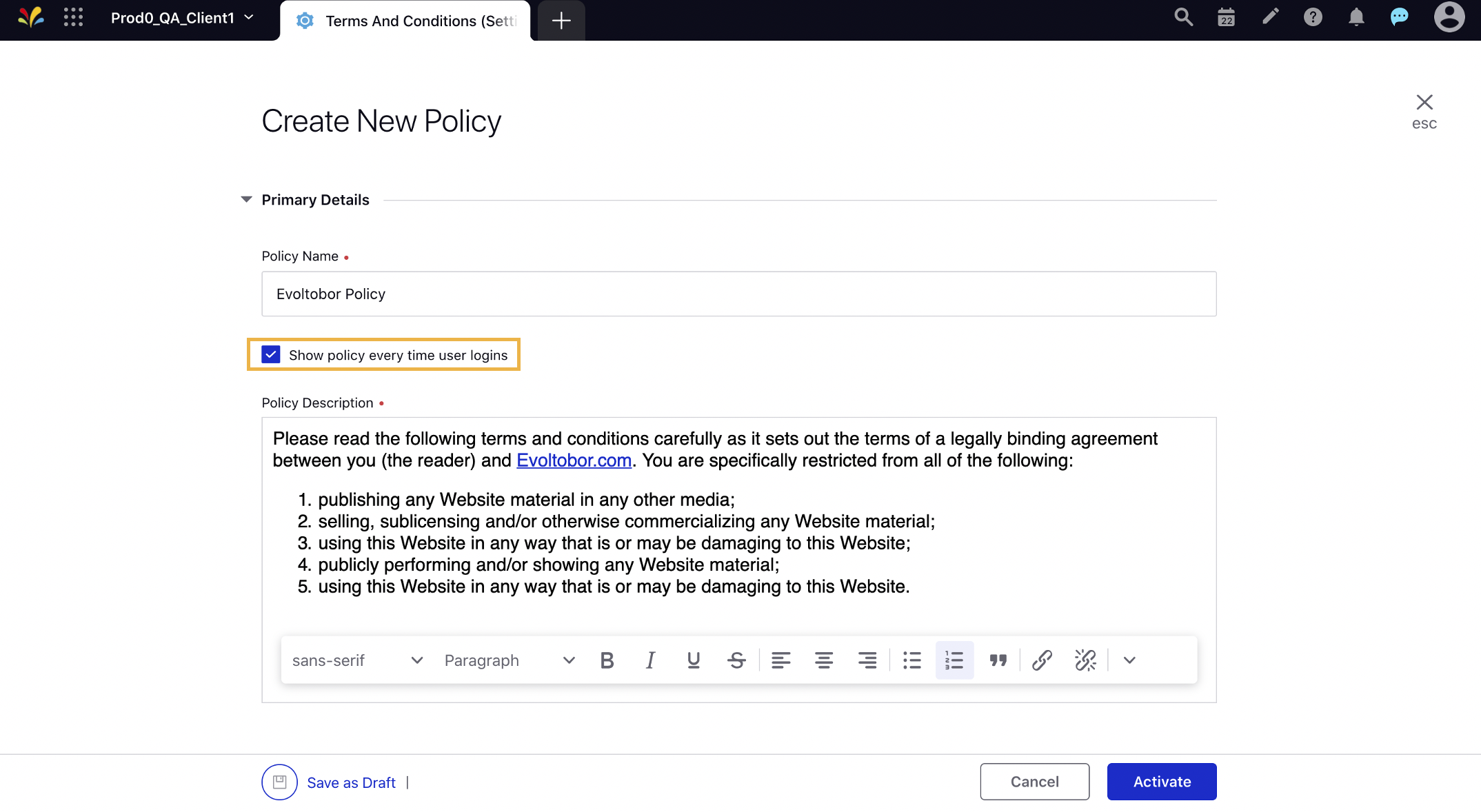Image resolution: width=1481 pixels, height=812 pixels.
Task: Click the pencil compose icon
Action: pyautogui.click(x=1270, y=17)
